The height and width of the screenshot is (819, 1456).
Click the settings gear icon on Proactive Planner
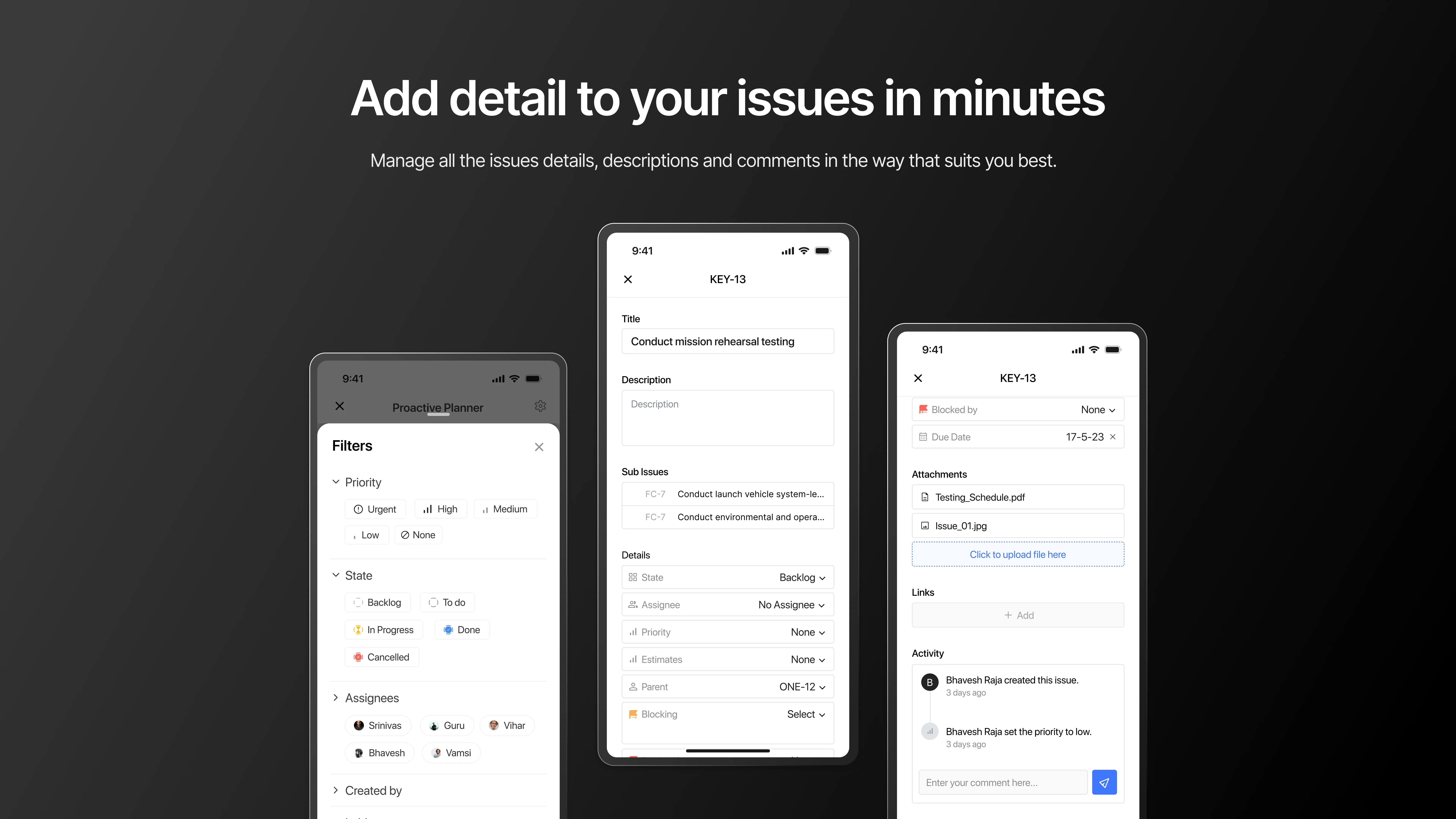[x=540, y=407]
